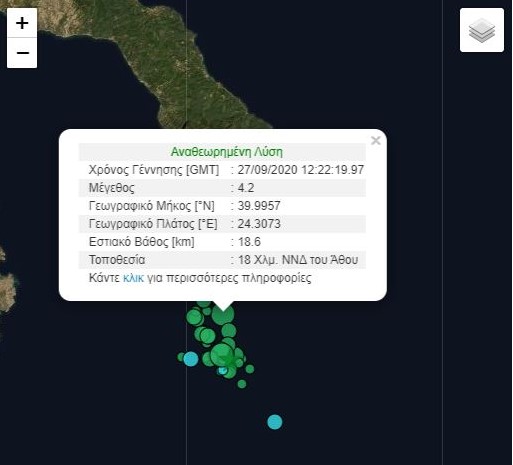The width and height of the screenshot is (513, 465).
Task: Select the cyan marker far south
Action: [x=275, y=422]
